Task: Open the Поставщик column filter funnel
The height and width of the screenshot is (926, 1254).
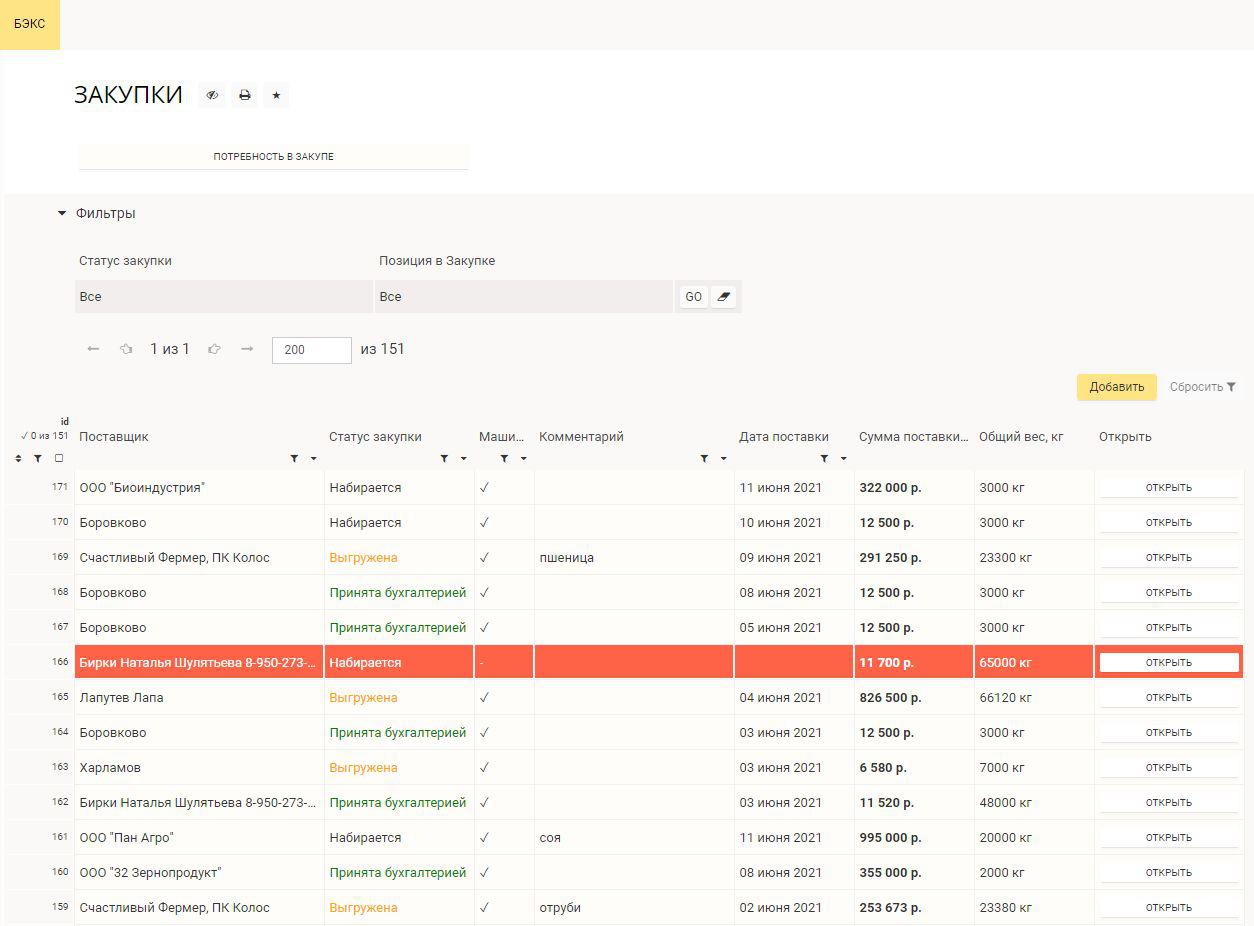Action: click(294, 458)
